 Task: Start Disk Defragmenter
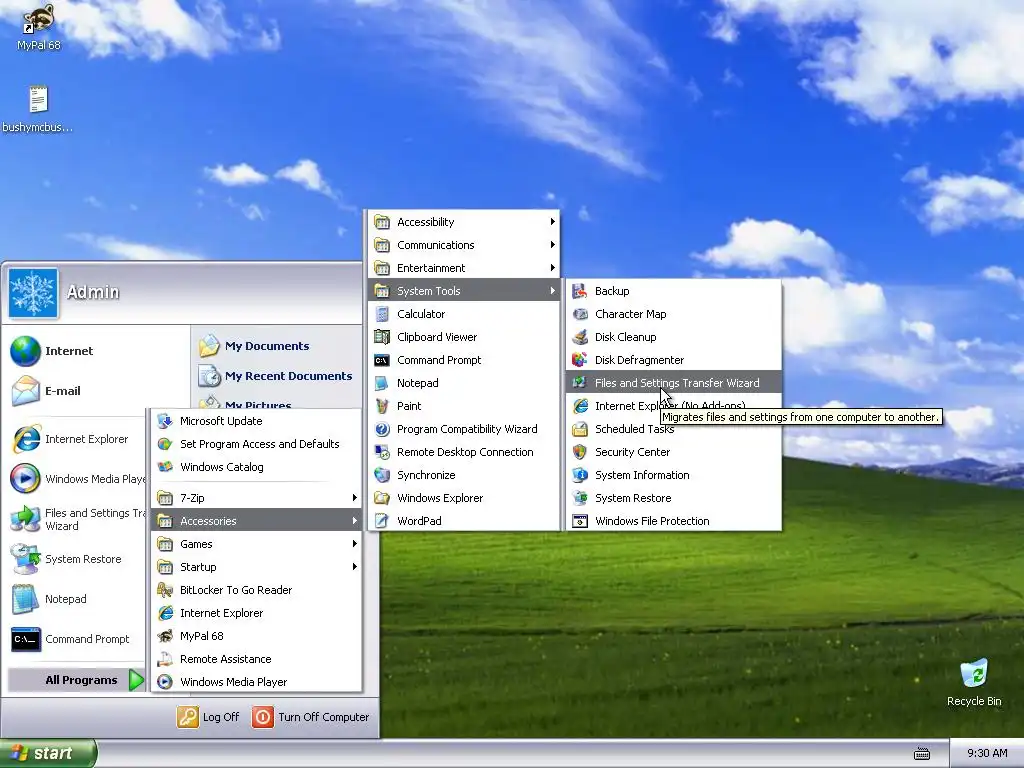pos(673,360)
